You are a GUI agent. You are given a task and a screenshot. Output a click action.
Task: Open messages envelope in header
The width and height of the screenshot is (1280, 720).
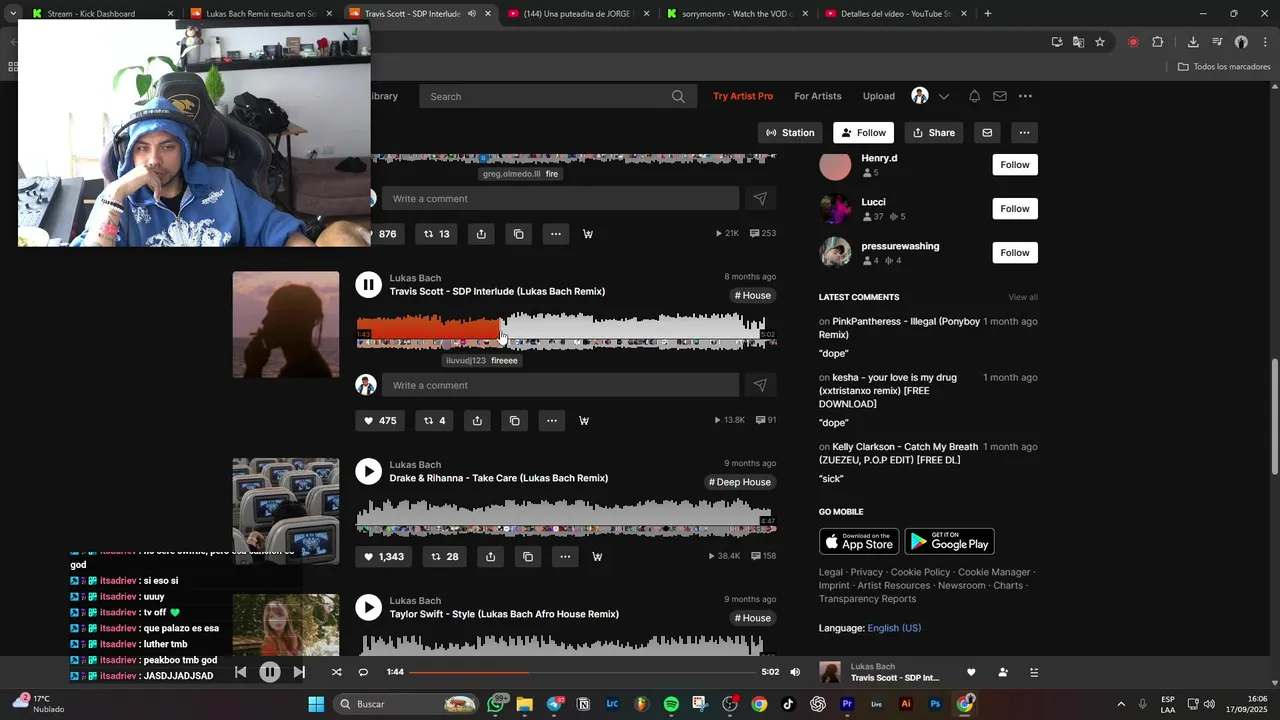pos(999,96)
